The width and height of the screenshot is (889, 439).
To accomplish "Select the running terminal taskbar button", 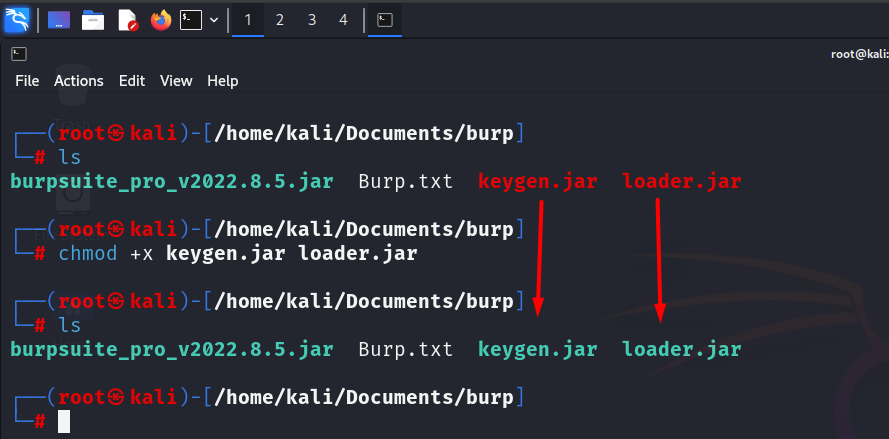I will pyautogui.click(x=385, y=20).
